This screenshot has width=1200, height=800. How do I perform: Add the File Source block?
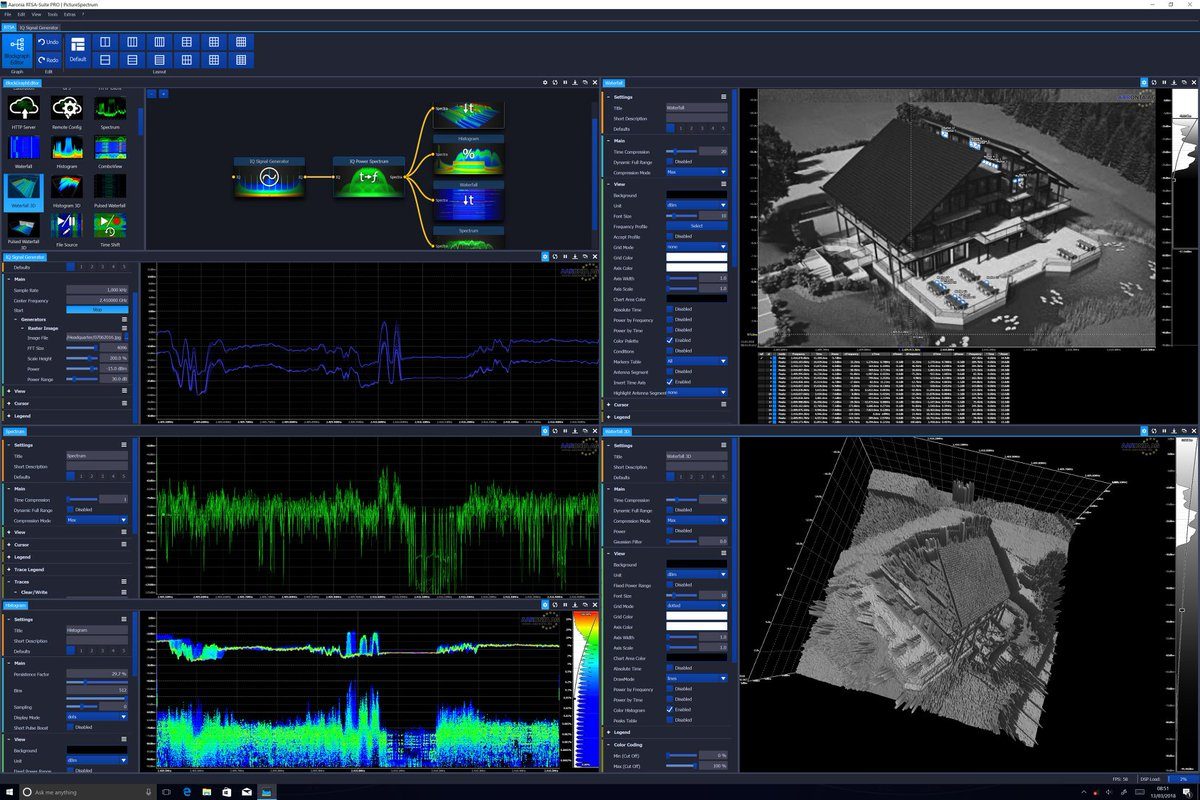(x=67, y=229)
